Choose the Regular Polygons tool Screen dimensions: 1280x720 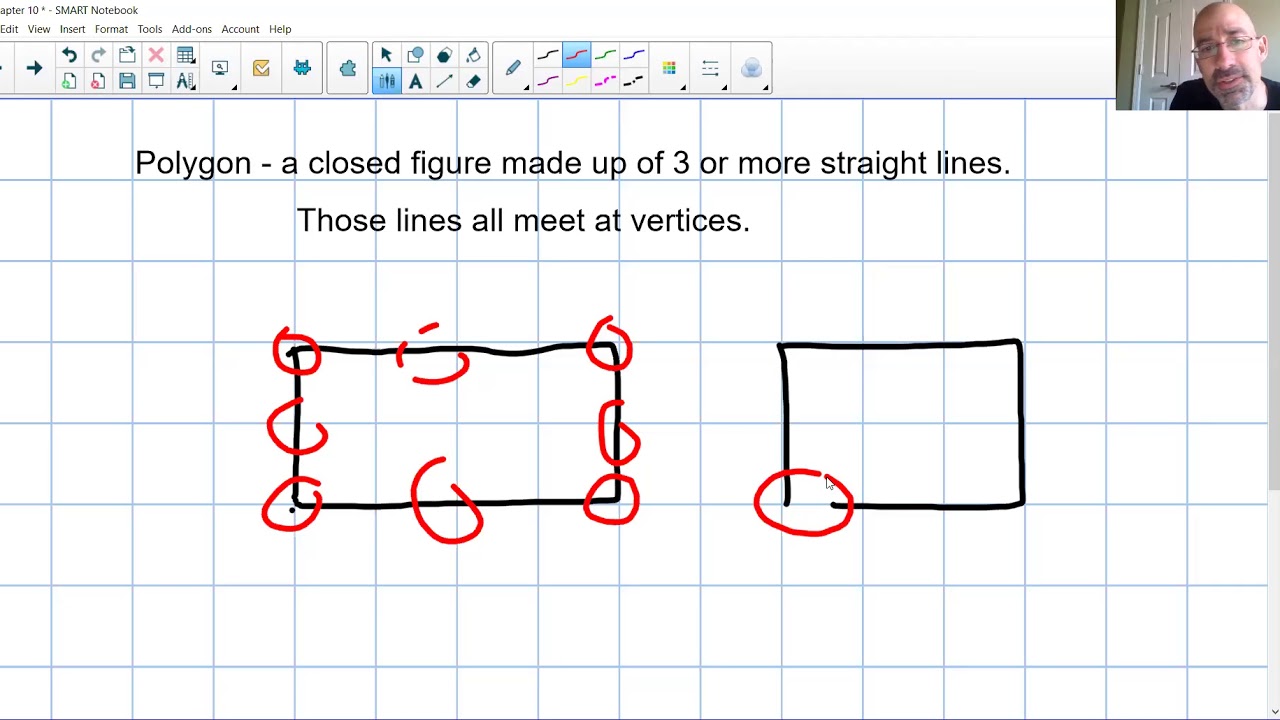tap(444, 55)
